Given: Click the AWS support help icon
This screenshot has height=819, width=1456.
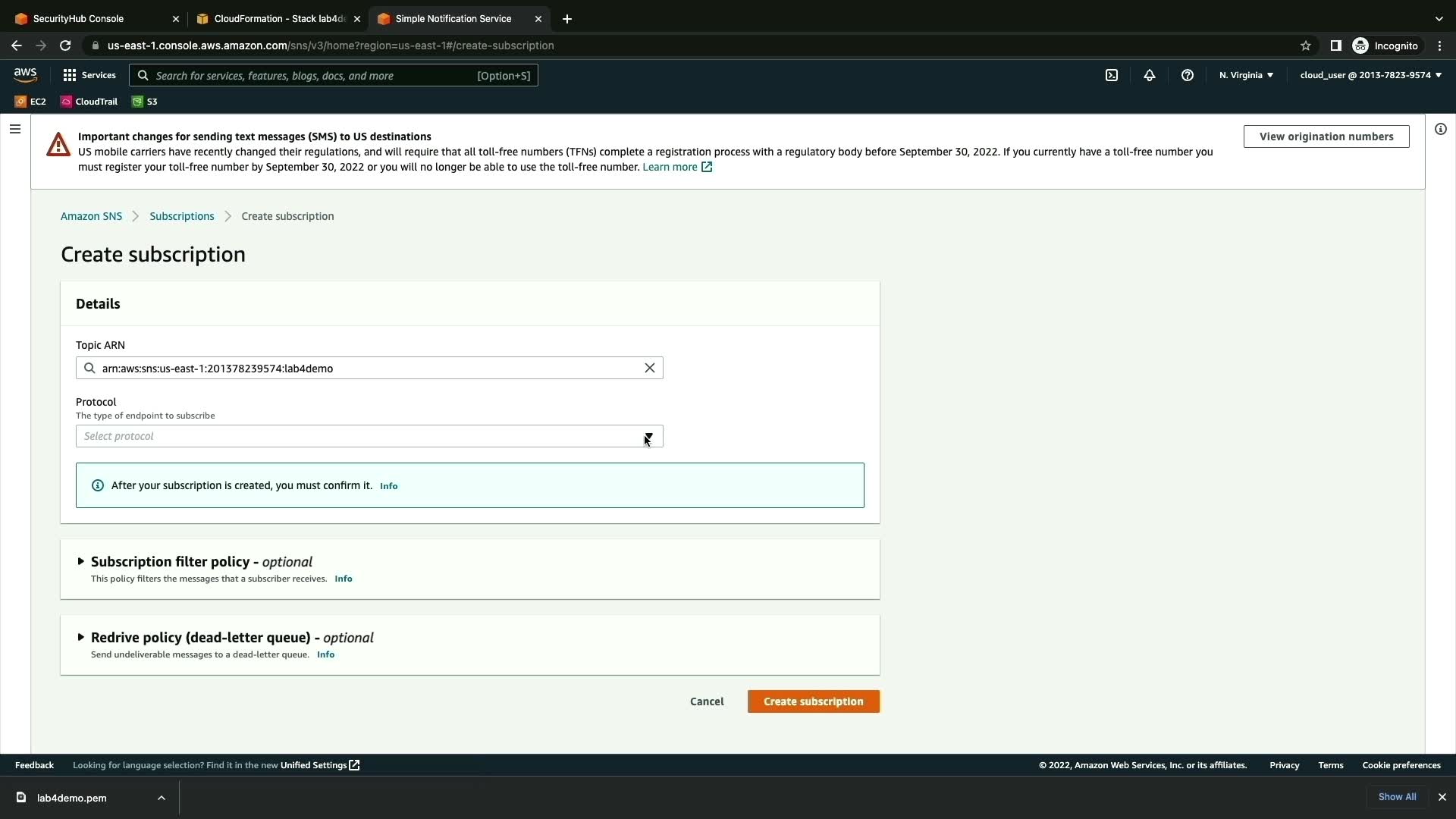Looking at the screenshot, I should click(x=1188, y=75).
